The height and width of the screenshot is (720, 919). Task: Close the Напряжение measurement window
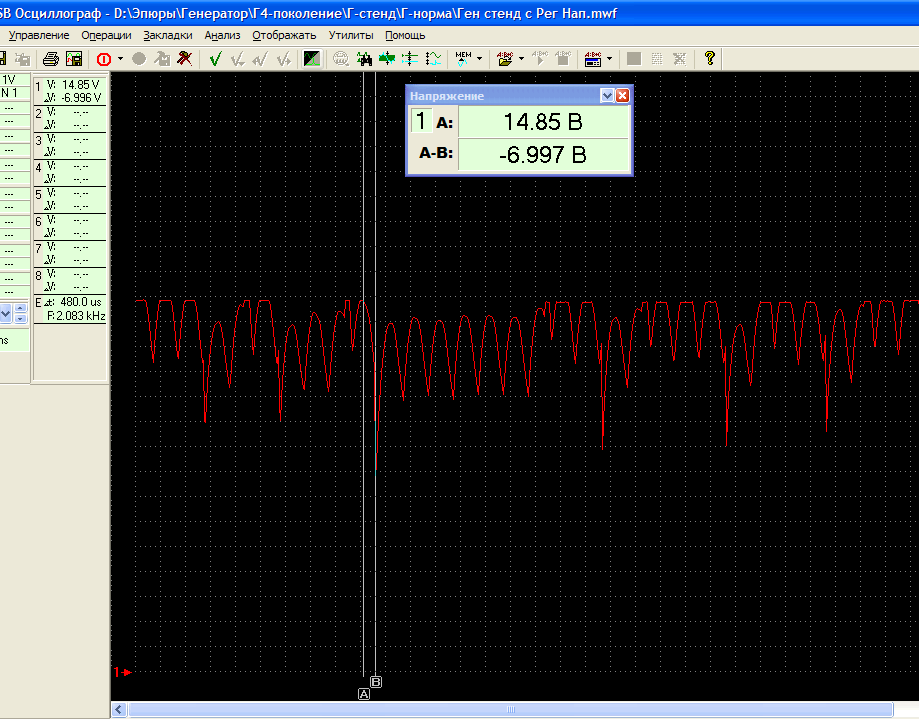pyautogui.click(x=622, y=96)
